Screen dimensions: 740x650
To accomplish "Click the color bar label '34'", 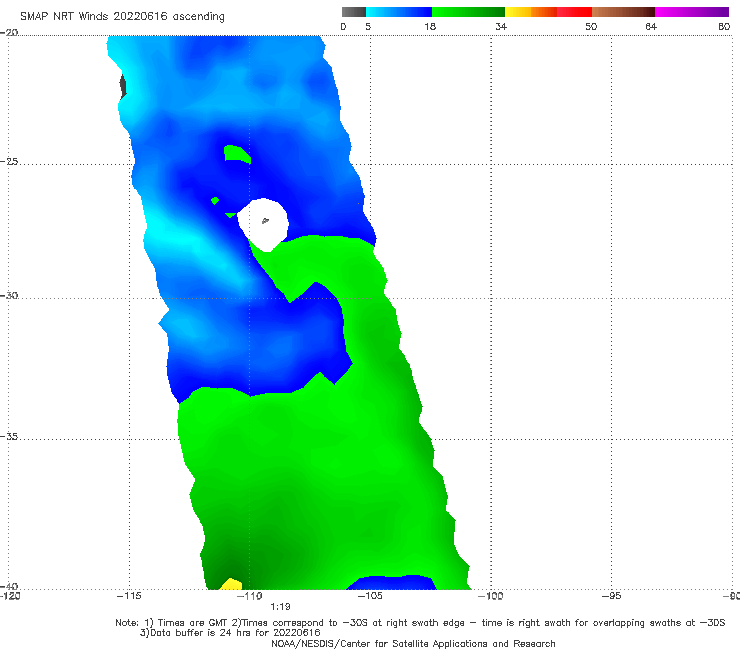I will pos(501,26).
